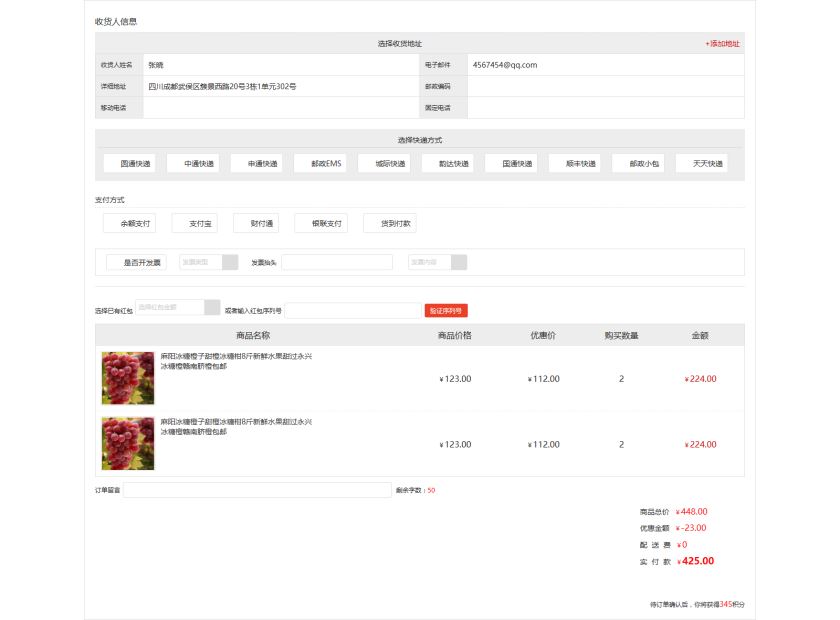Focus the 红包序列号 input box
The height and width of the screenshot is (620, 840).
click(x=352, y=311)
